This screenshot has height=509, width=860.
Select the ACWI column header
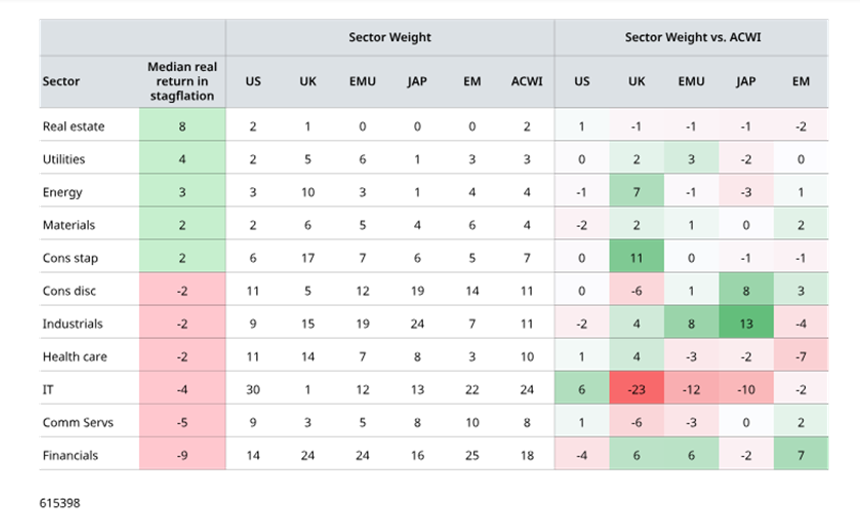(526, 81)
